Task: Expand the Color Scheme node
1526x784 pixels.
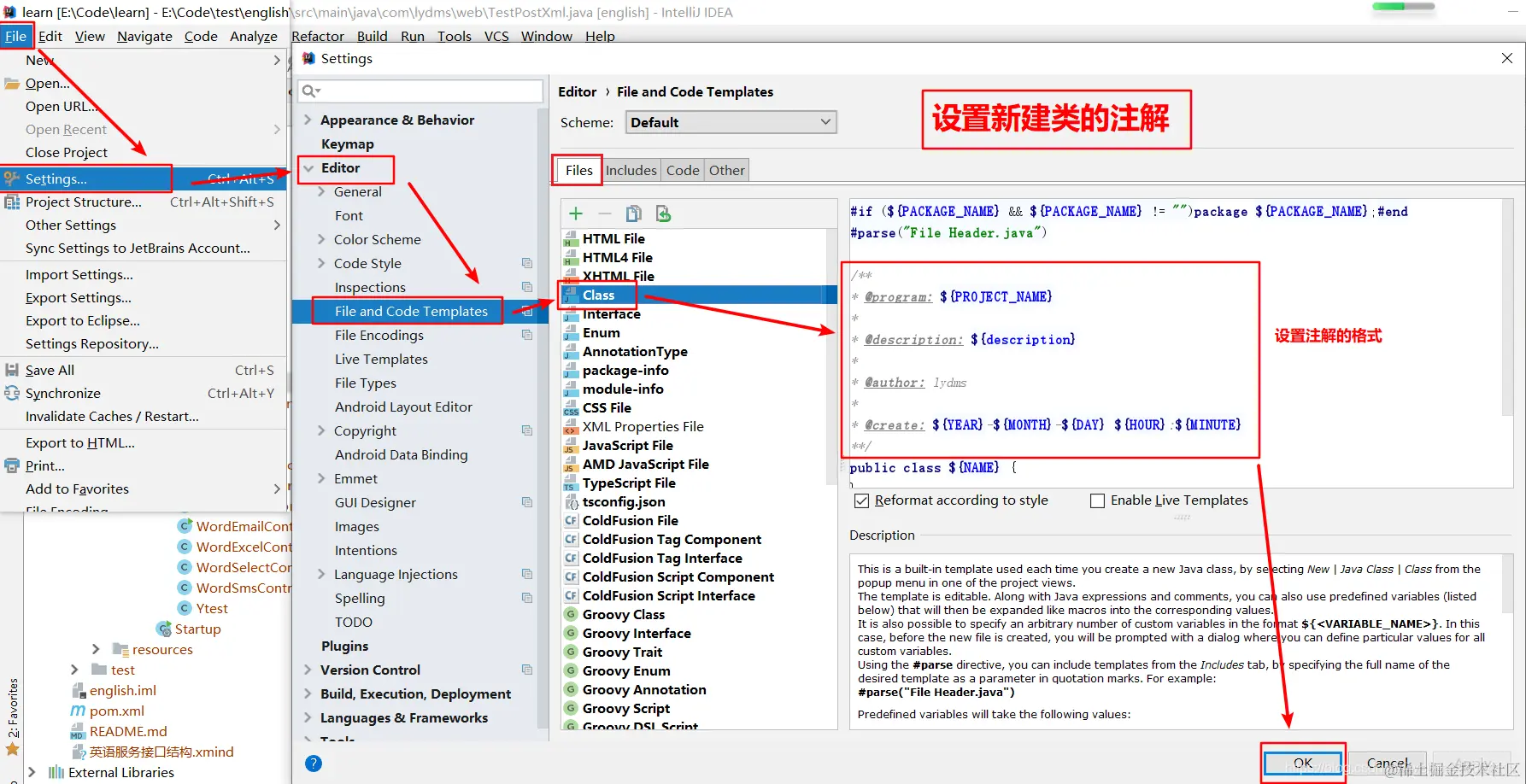Action: pyautogui.click(x=321, y=239)
